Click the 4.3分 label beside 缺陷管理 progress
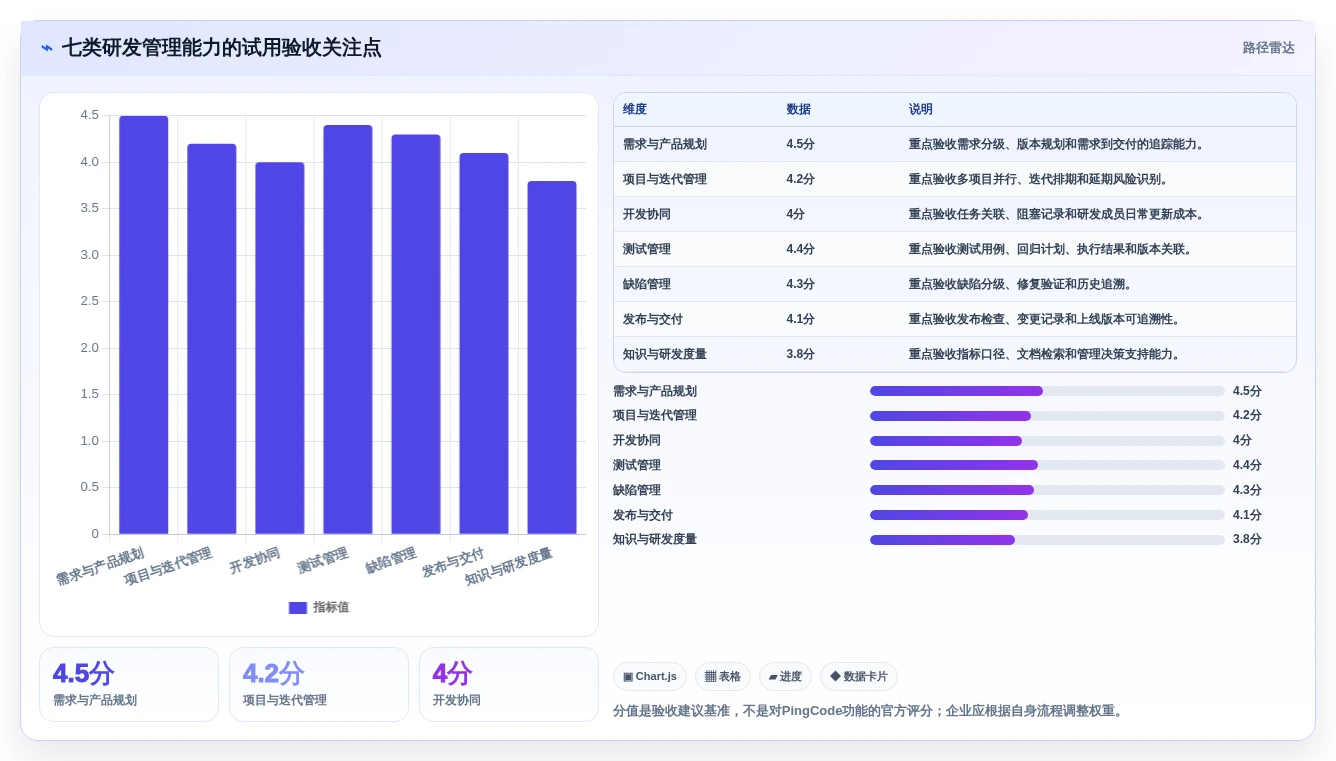 1247,491
